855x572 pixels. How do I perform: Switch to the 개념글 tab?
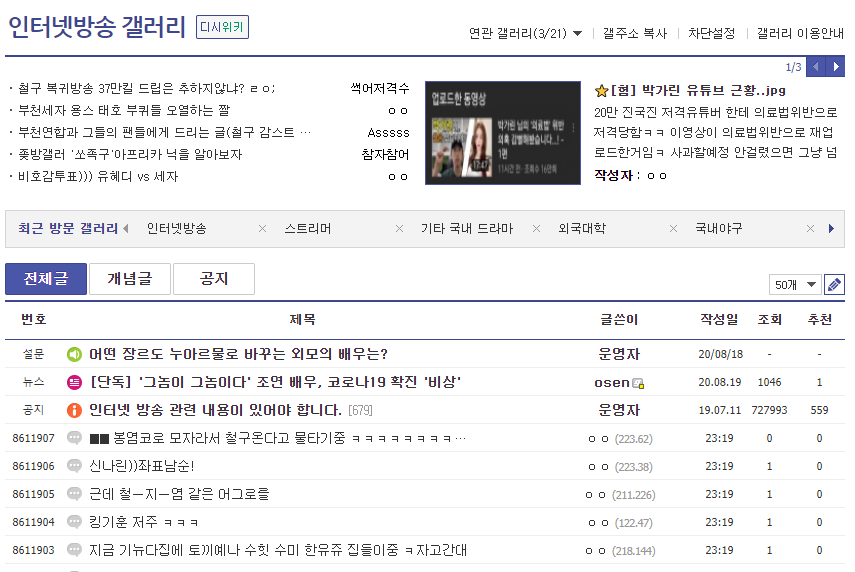[130, 279]
